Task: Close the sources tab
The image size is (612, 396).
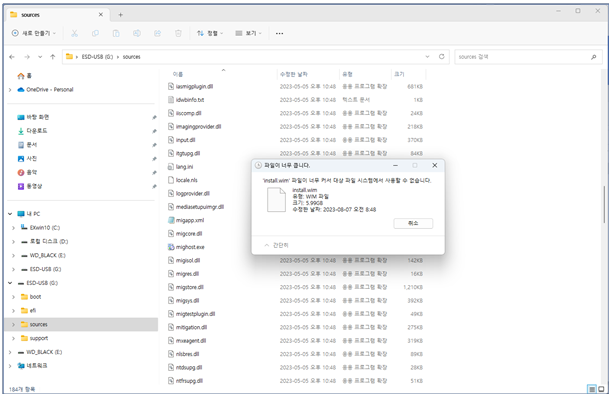Action: 101,15
